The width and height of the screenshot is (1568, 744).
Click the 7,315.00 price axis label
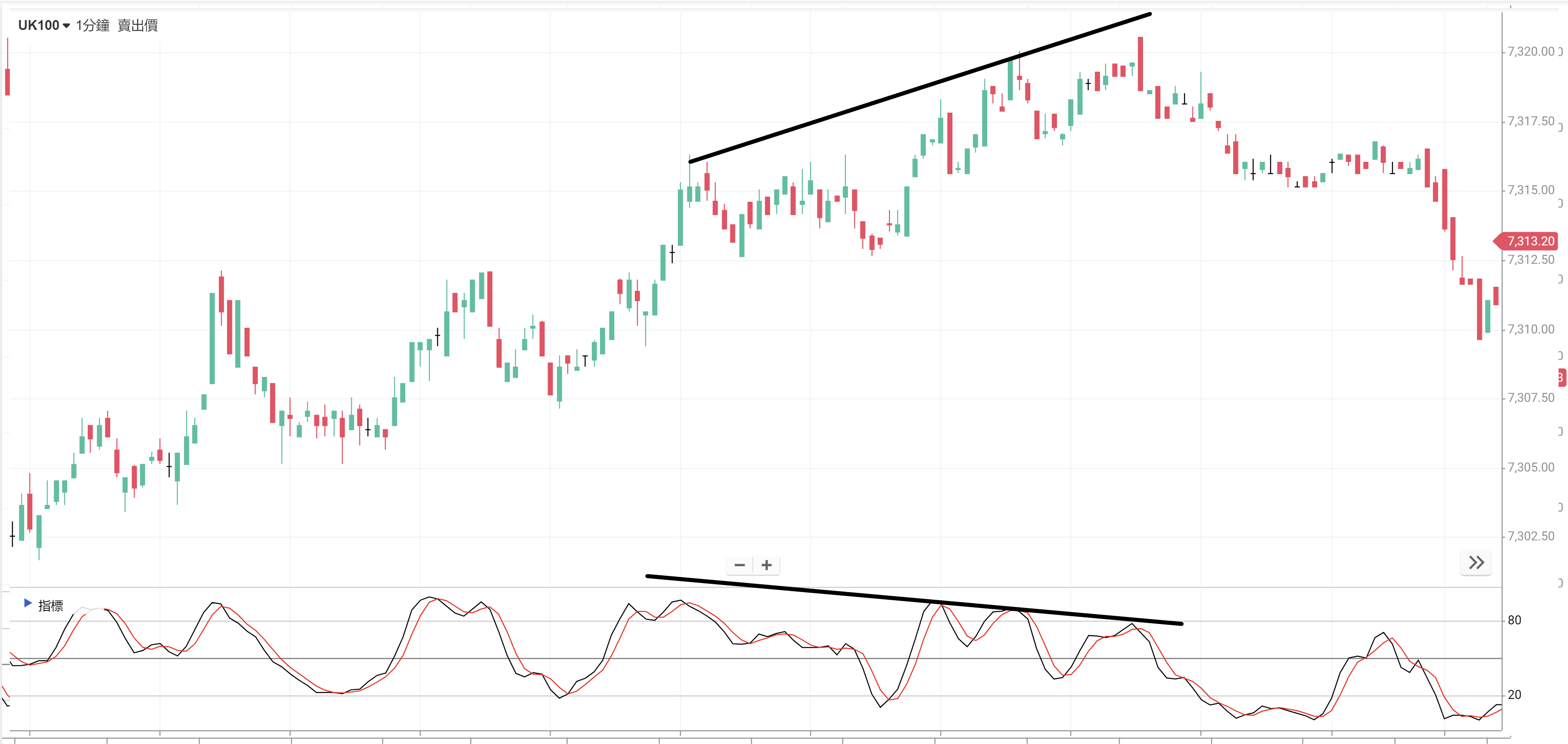1531,191
